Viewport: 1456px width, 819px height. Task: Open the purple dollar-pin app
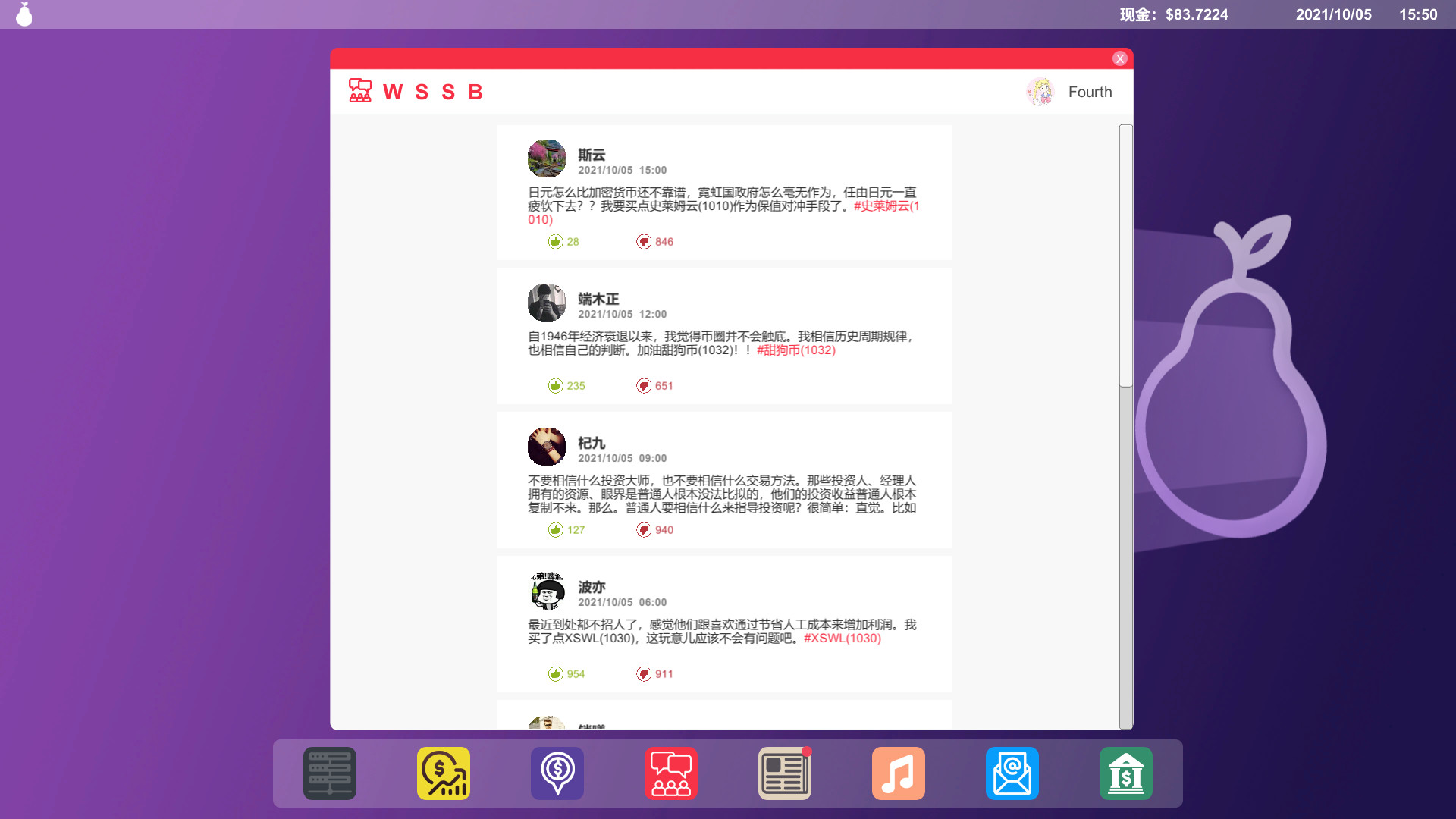pyautogui.click(x=557, y=773)
